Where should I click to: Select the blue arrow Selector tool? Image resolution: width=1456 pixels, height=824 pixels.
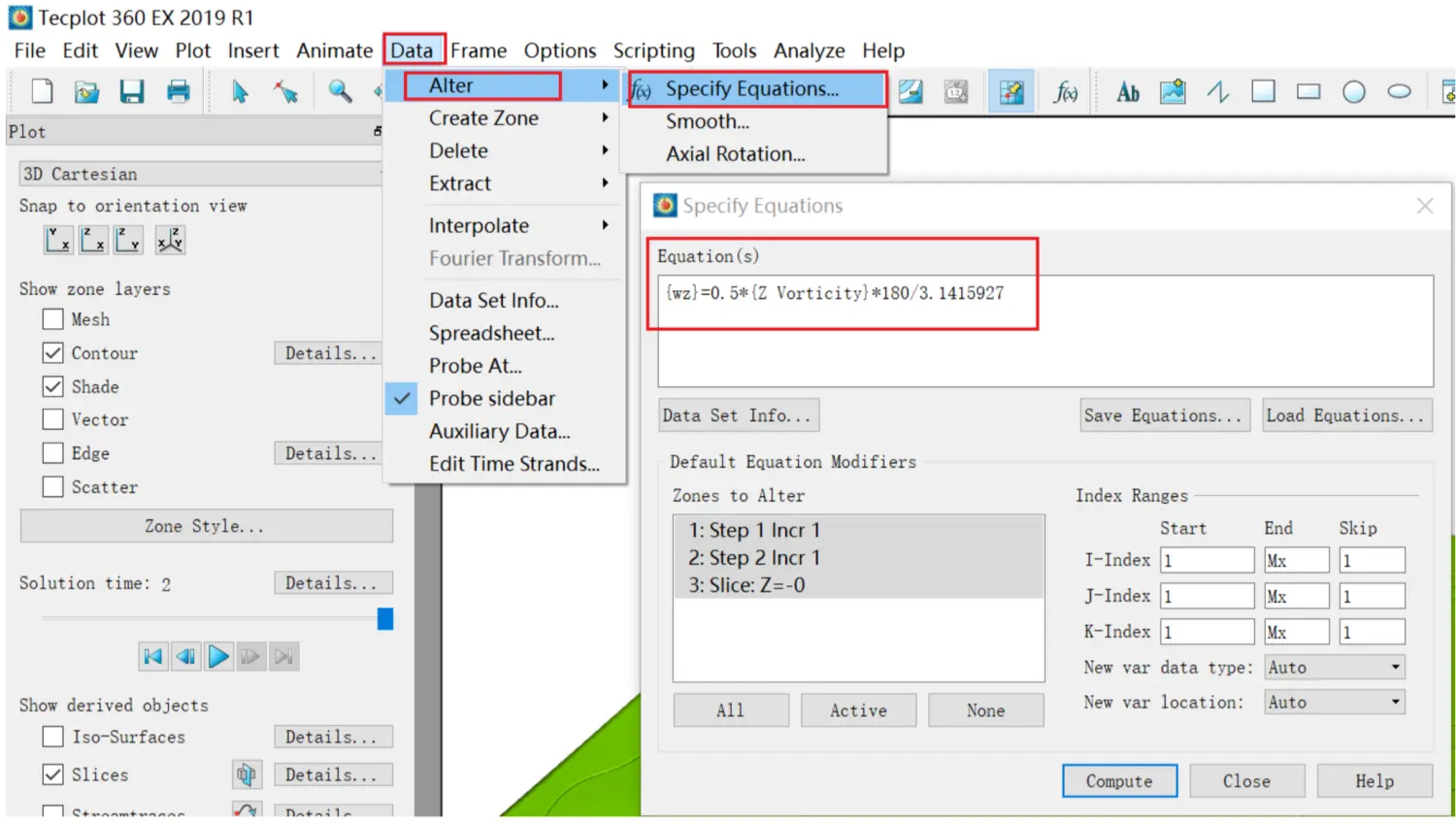[240, 92]
